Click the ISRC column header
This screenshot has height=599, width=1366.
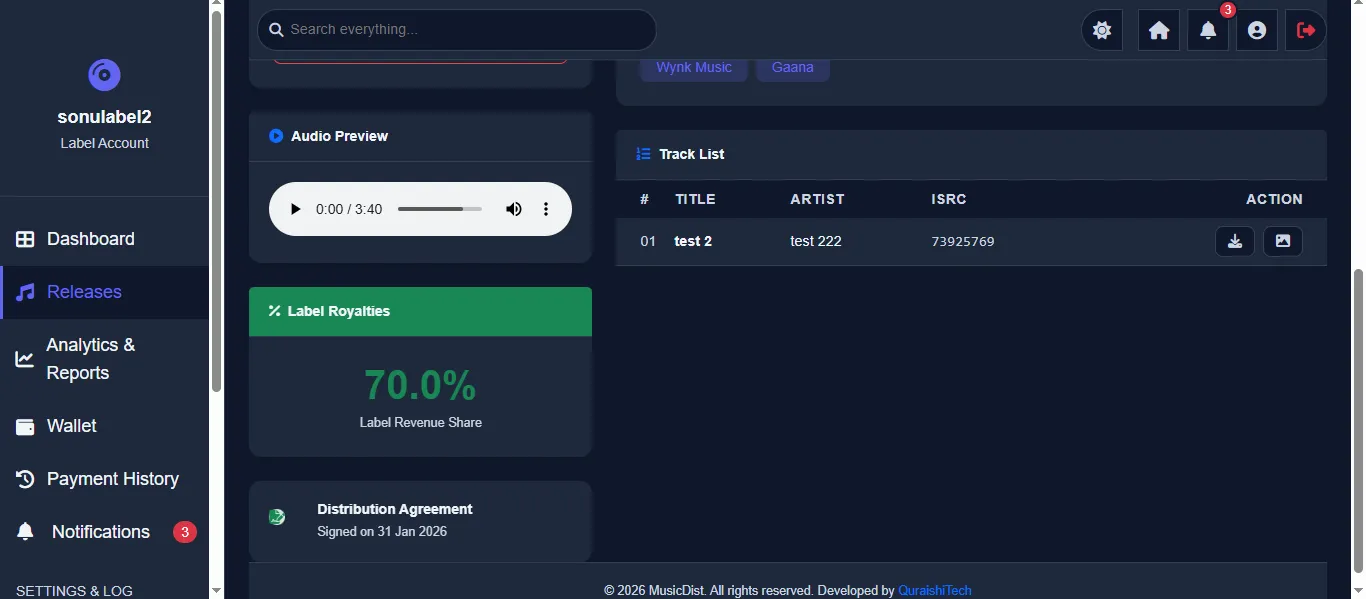pyautogui.click(x=949, y=199)
